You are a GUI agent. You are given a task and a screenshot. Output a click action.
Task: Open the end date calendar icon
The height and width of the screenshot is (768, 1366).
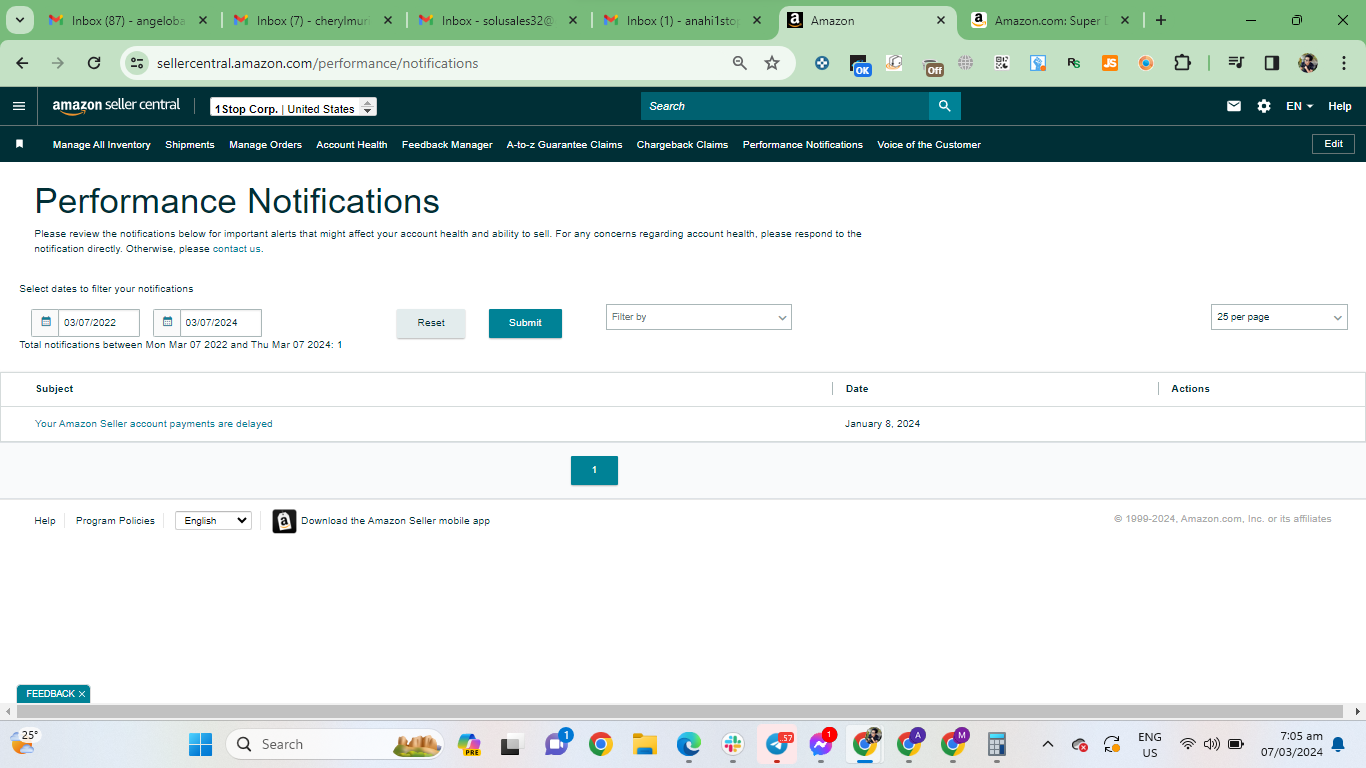coord(168,322)
